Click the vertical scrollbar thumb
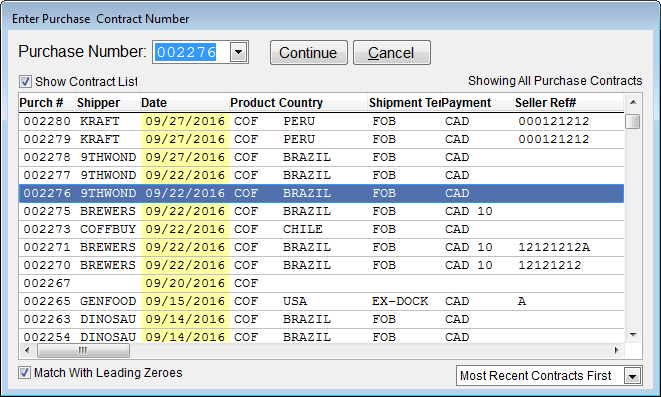The height and width of the screenshot is (397, 661). pyautogui.click(x=633, y=121)
